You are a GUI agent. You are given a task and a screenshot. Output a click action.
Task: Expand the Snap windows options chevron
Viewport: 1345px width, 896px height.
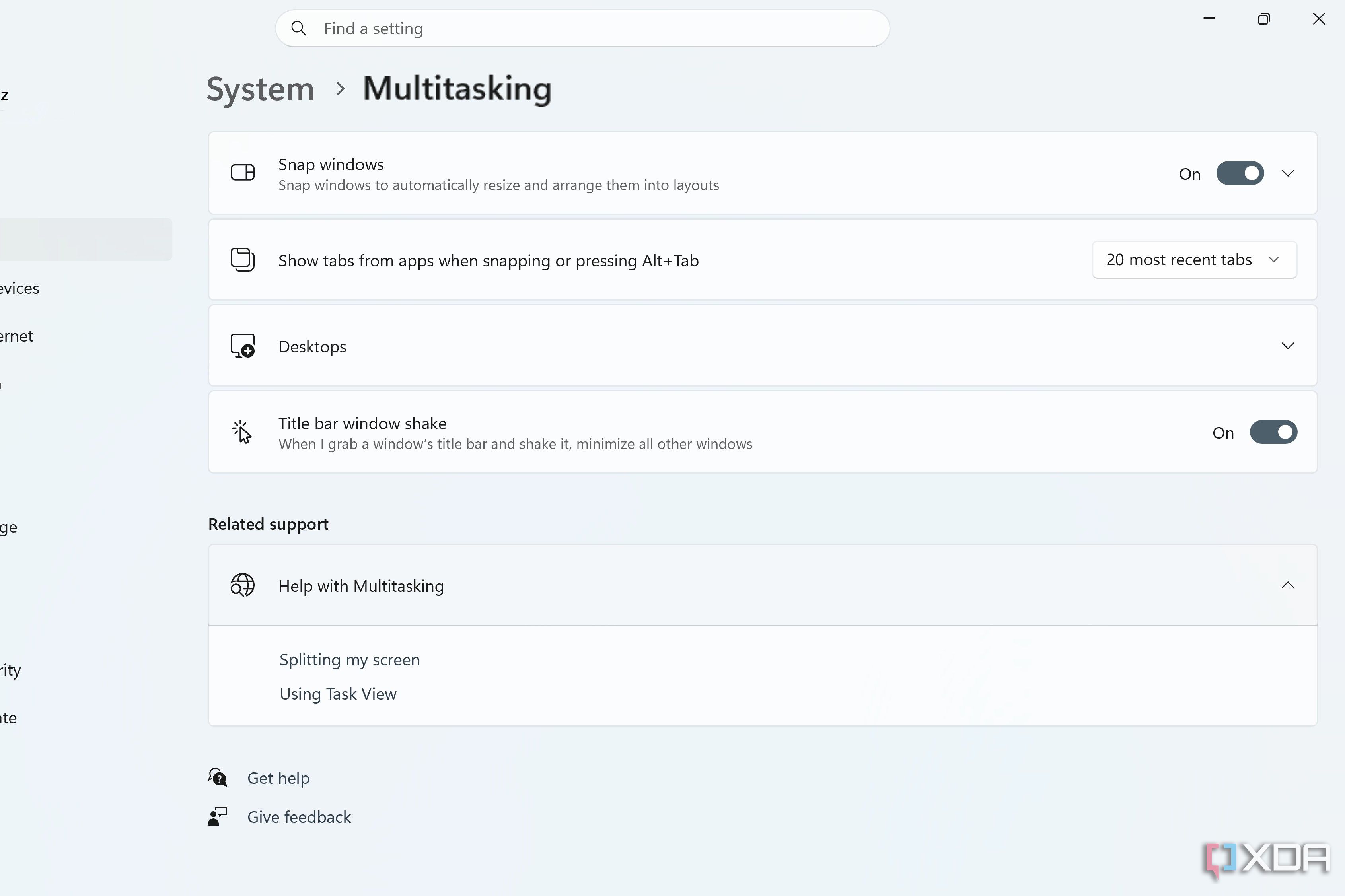(x=1288, y=173)
